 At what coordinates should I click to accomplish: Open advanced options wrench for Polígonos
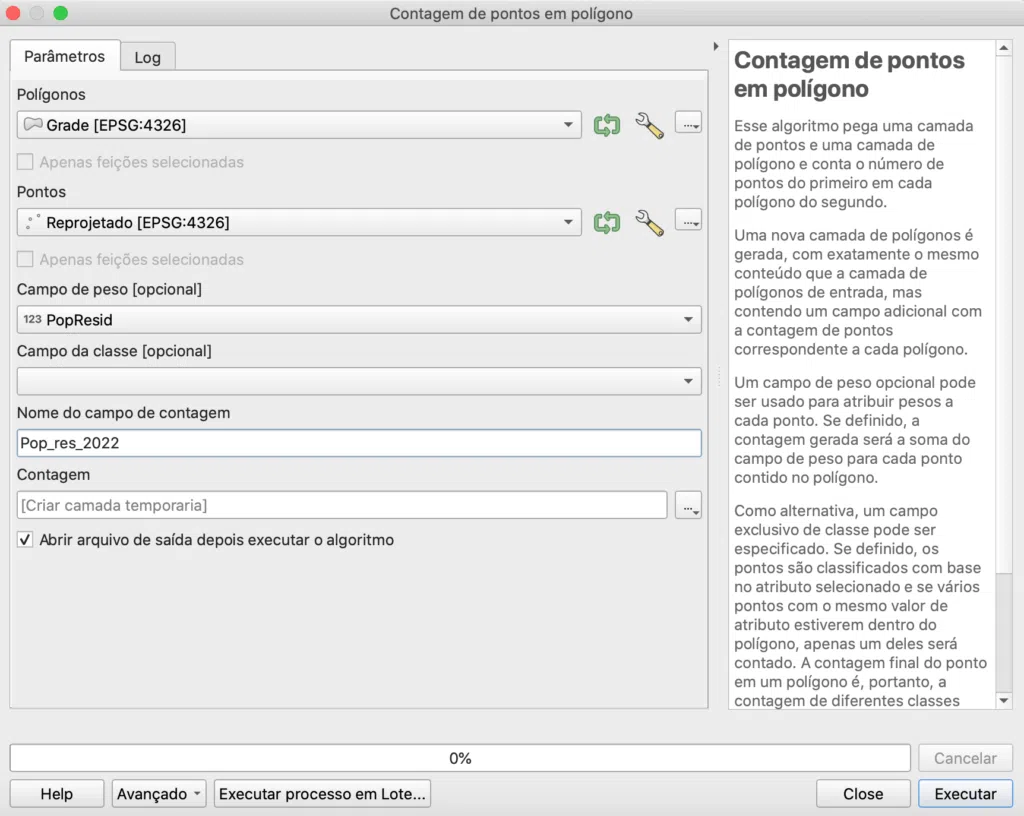click(649, 125)
